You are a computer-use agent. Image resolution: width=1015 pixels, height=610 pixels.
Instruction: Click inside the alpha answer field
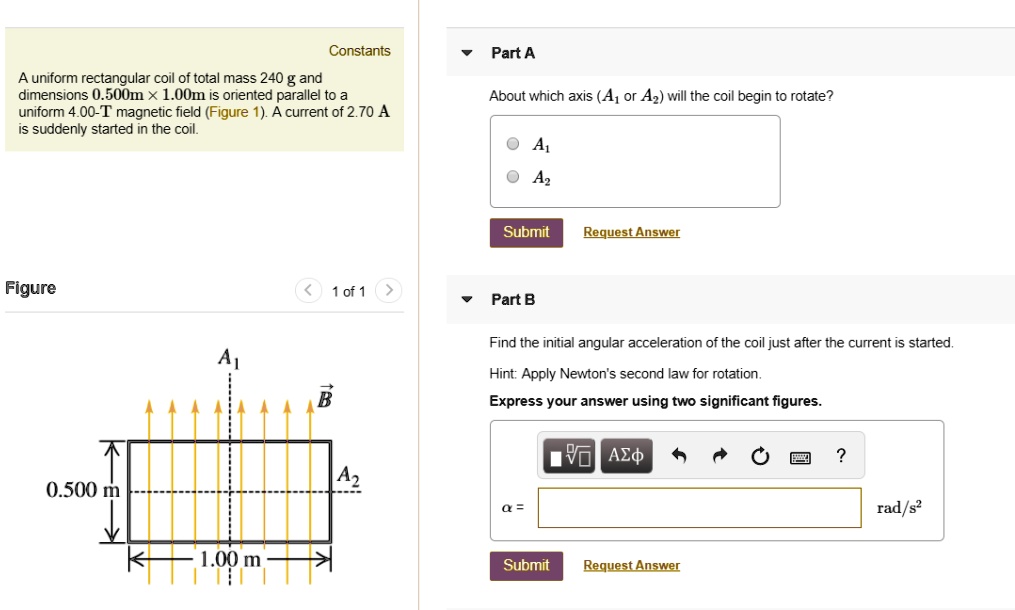(x=699, y=507)
